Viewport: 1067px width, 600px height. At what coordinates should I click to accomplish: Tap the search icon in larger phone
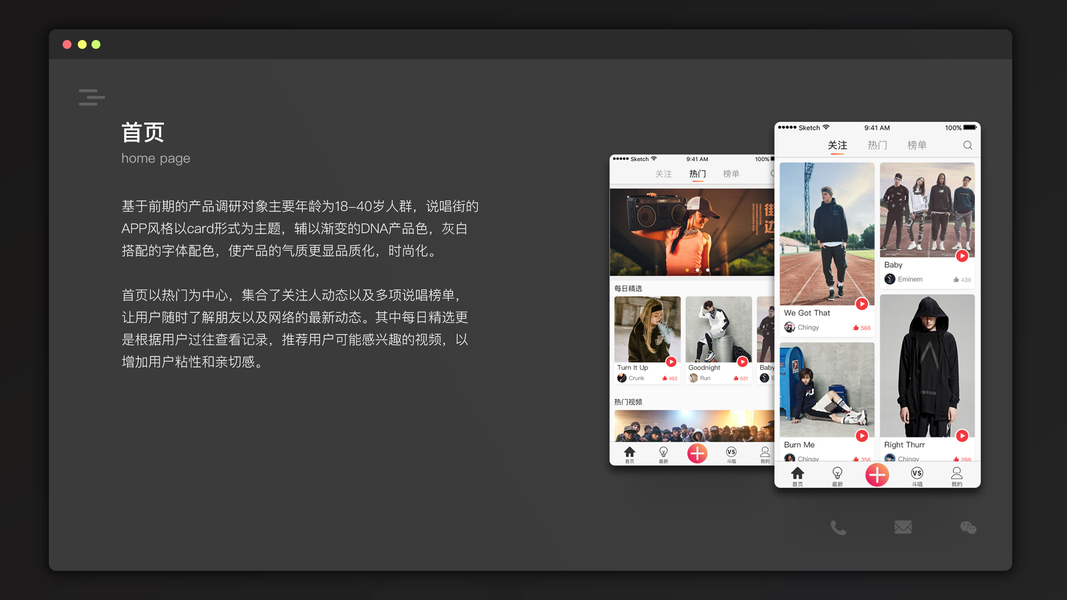click(968, 146)
